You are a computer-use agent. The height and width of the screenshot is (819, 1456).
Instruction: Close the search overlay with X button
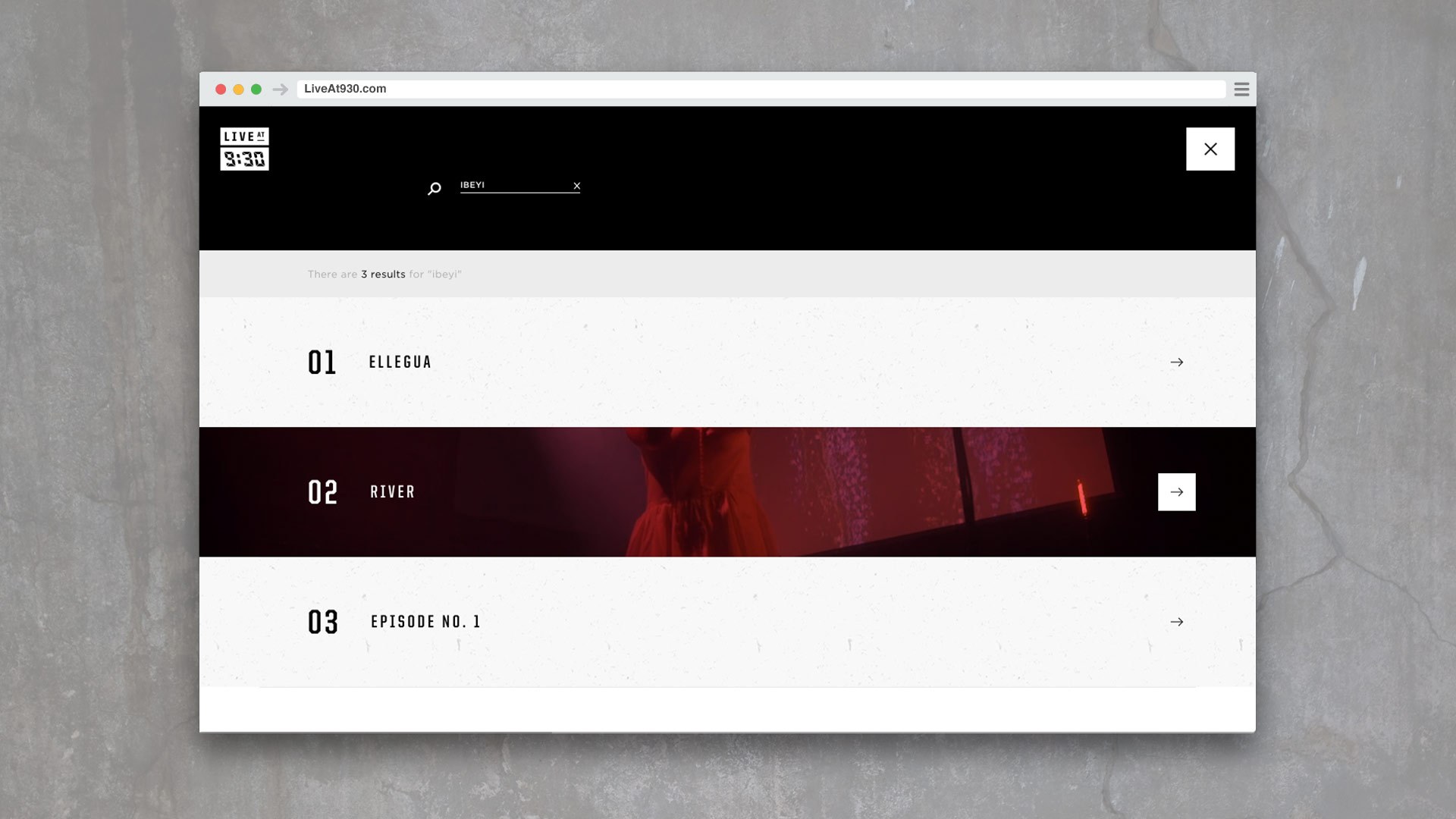1210,149
